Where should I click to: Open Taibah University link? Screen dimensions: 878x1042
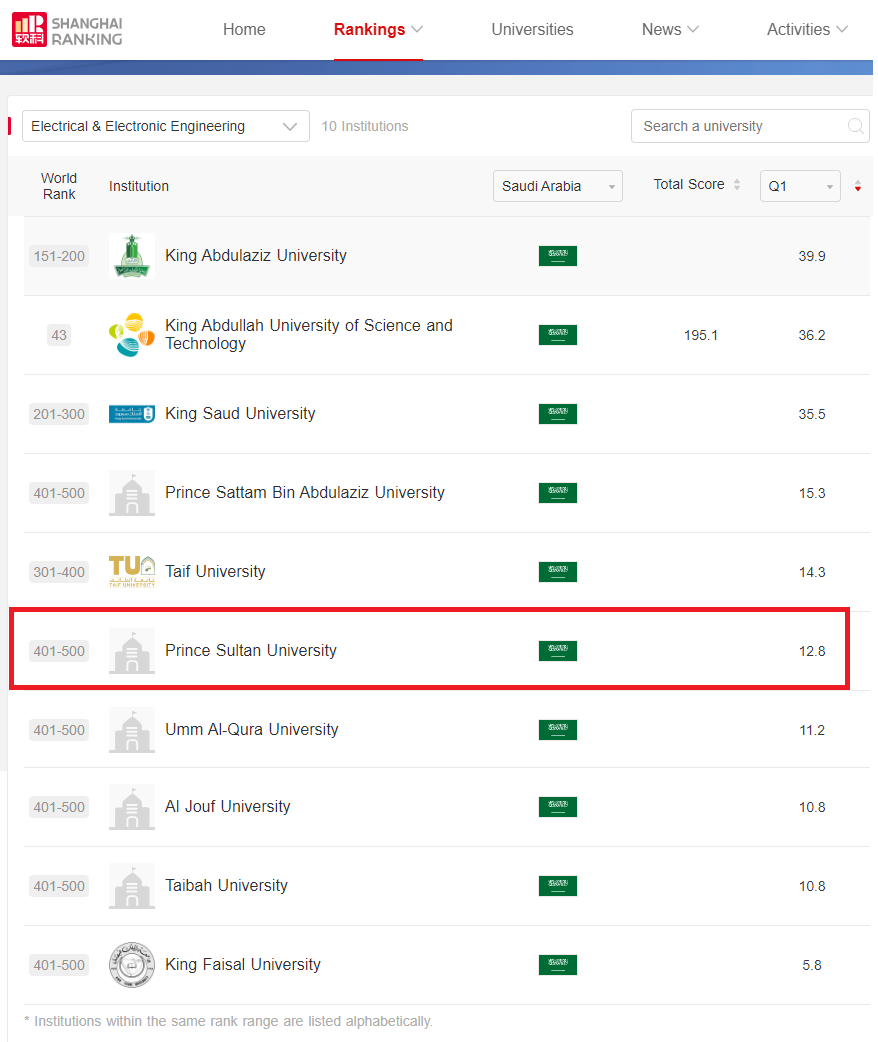pyautogui.click(x=226, y=886)
